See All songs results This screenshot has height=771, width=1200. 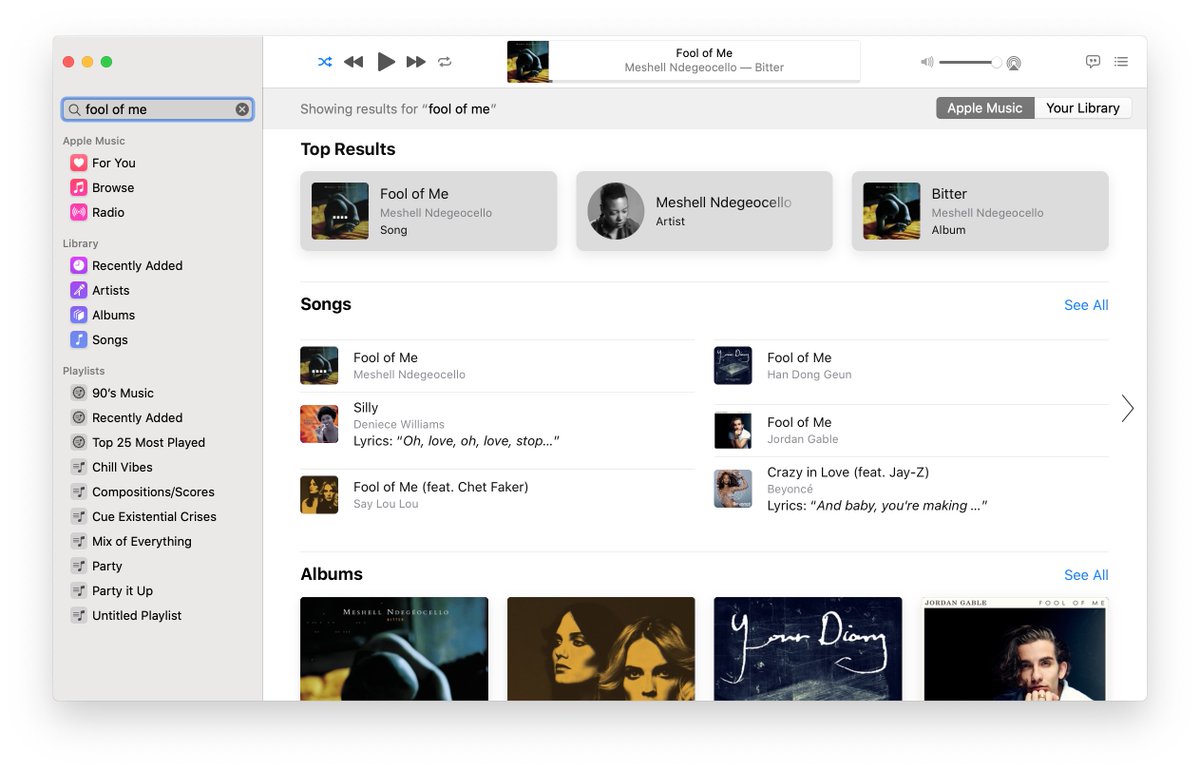tap(1086, 305)
